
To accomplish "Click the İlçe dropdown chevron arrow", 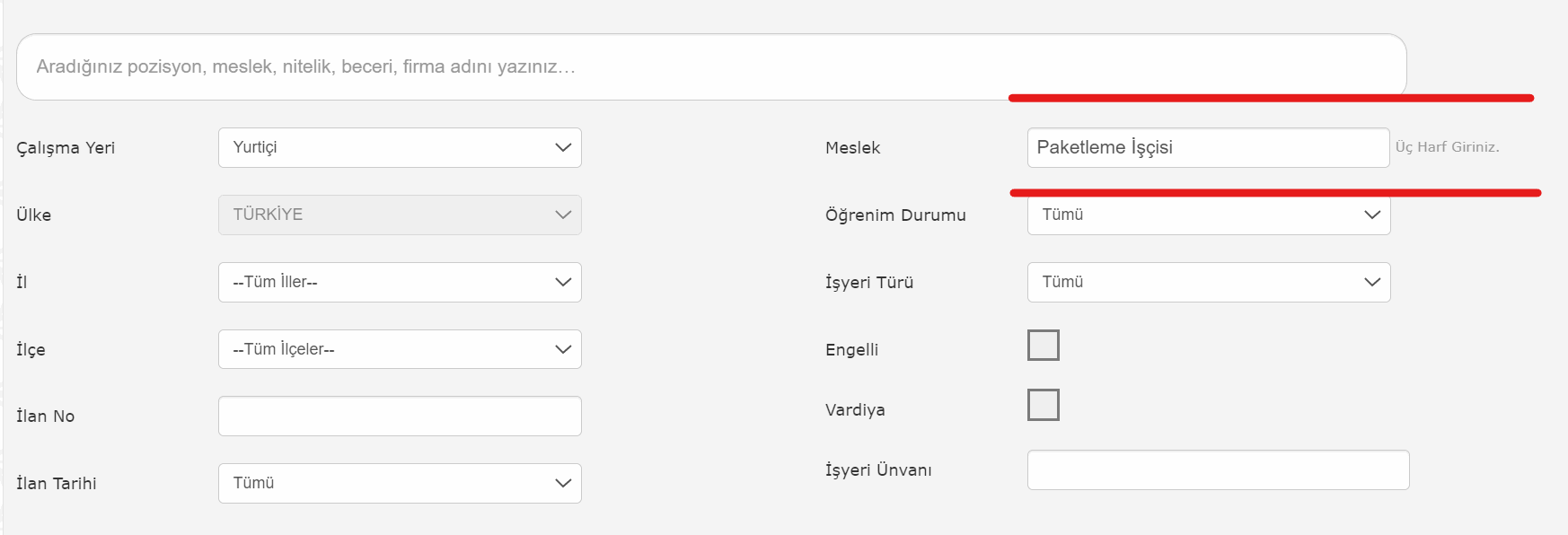I will click(x=563, y=349).
